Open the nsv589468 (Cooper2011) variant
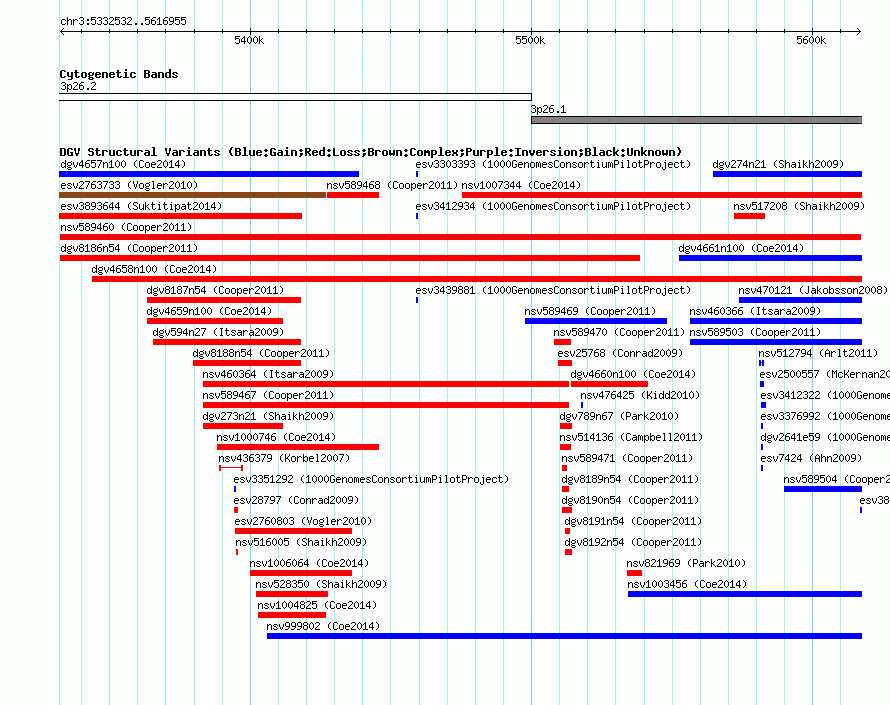Screen dimensions: 890x705 (353, 195)
